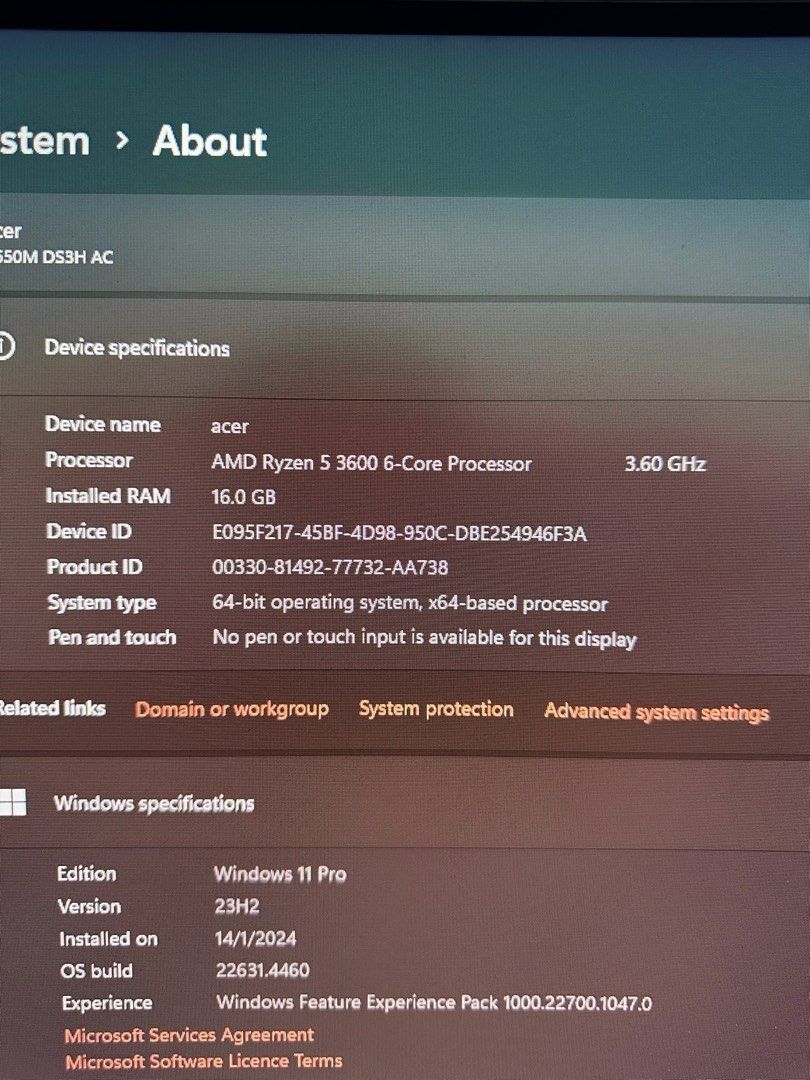Open Microsoft Software Licence Terms link
This screenshot has width=810, height=1080.
pyautogui.click(x=203, y=1061)
